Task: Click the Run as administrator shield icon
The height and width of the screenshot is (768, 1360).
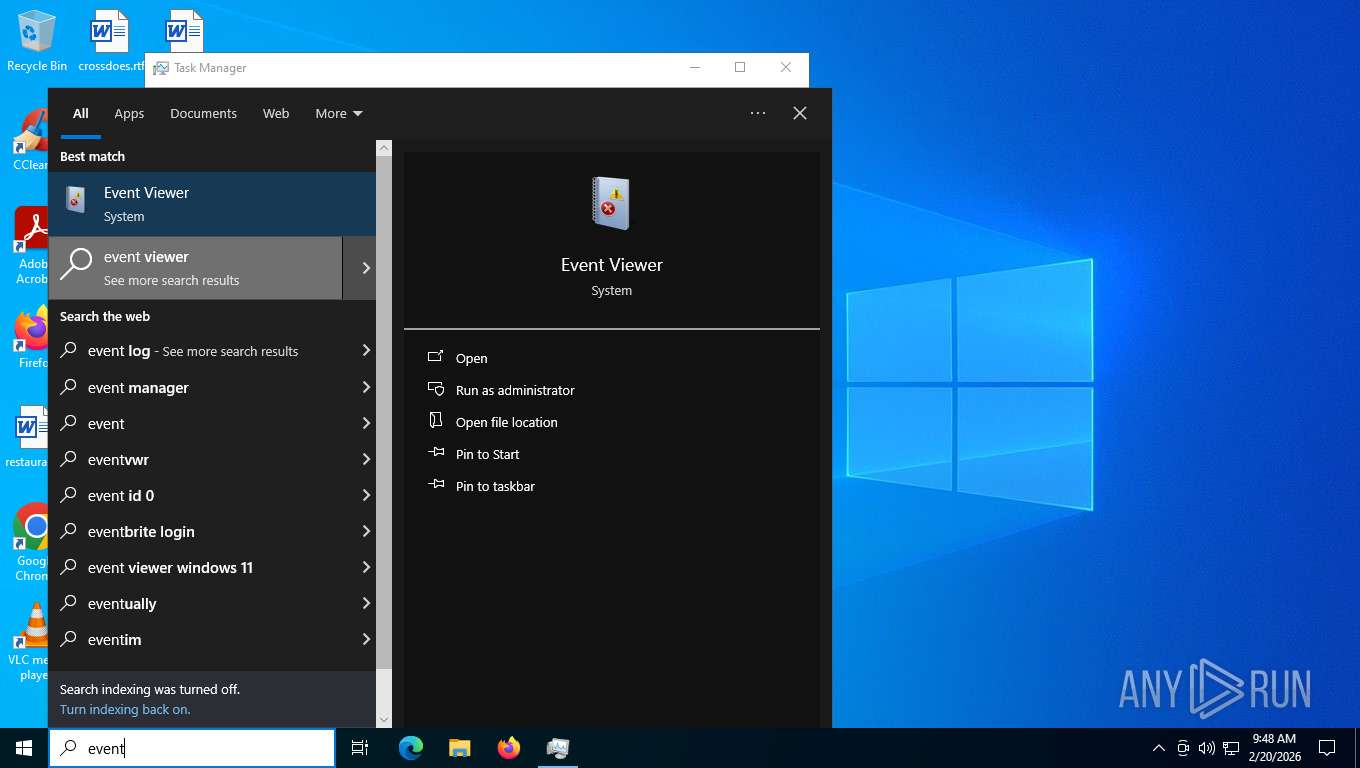Action: tap(436, 390)
